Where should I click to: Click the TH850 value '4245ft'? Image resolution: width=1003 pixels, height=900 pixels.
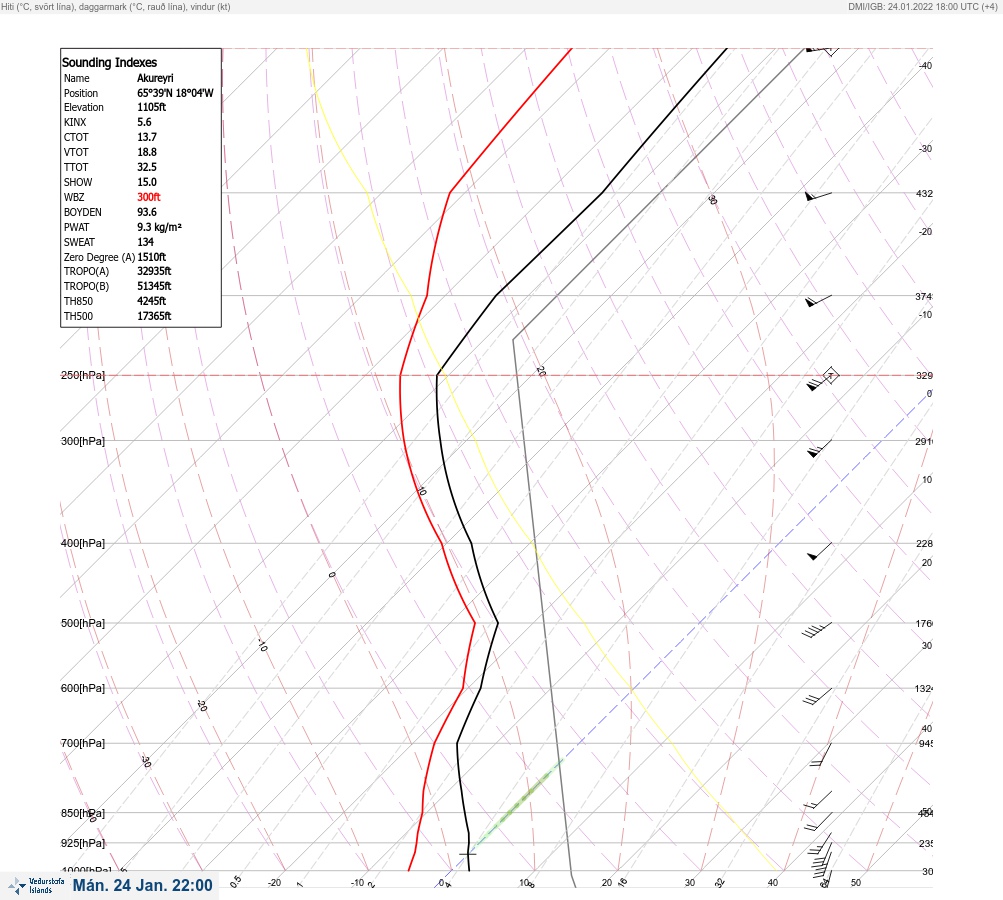click(152, 301)
